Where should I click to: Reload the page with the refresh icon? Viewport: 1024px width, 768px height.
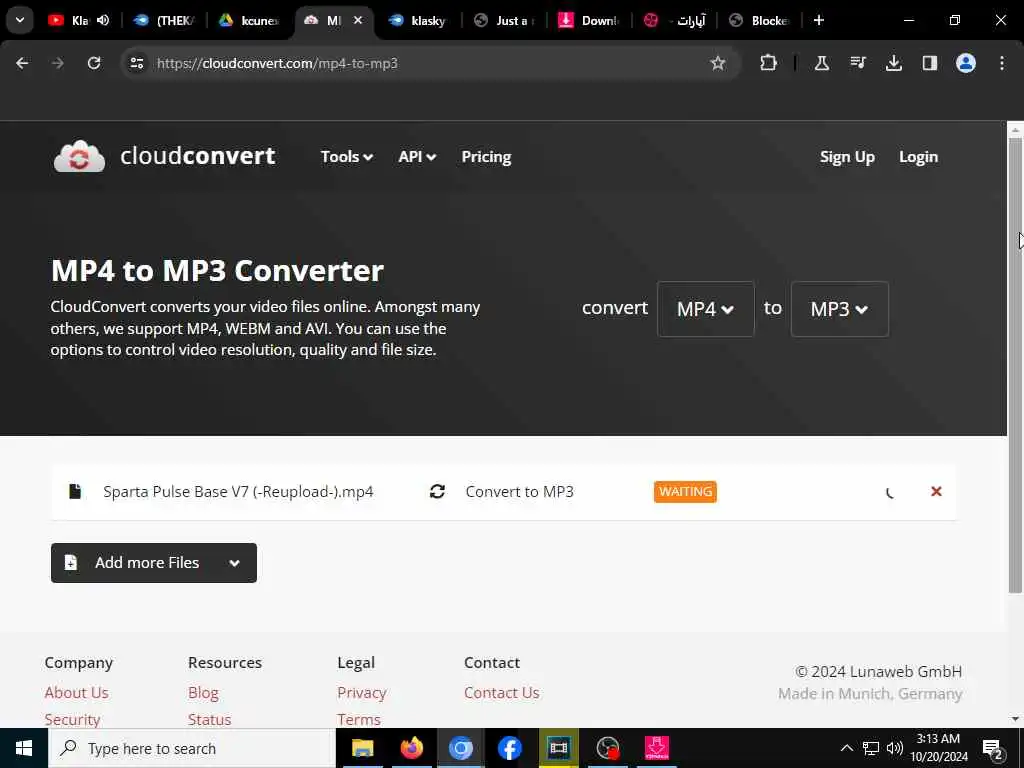click(x=94, y=63)
